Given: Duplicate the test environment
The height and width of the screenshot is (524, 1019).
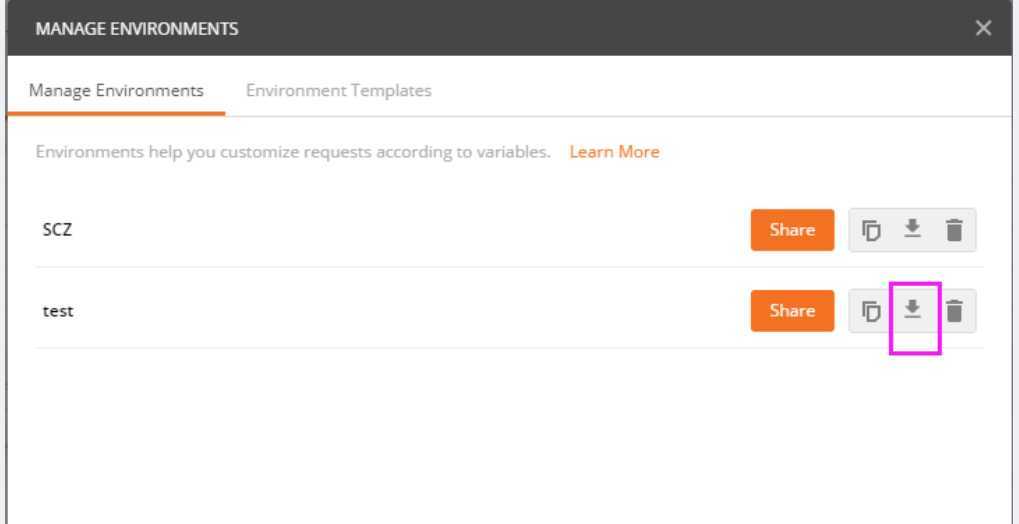Looking at the screenshot, I should (x=871, y=311).
